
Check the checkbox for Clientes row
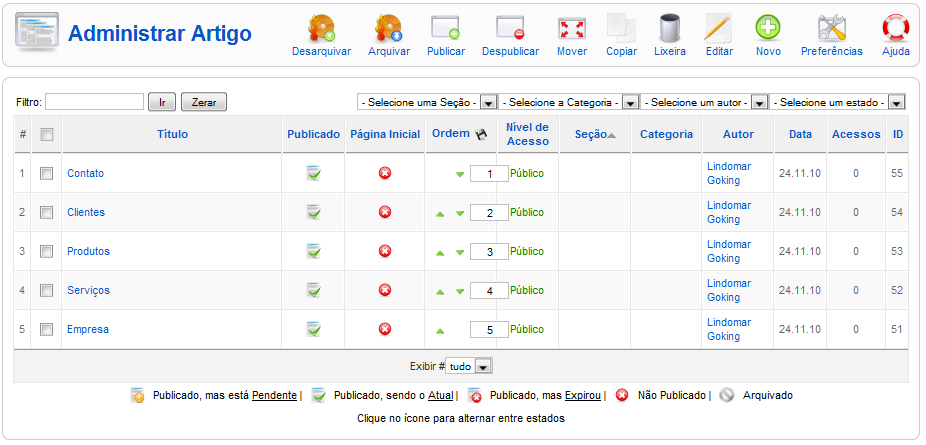click(46, 212)
